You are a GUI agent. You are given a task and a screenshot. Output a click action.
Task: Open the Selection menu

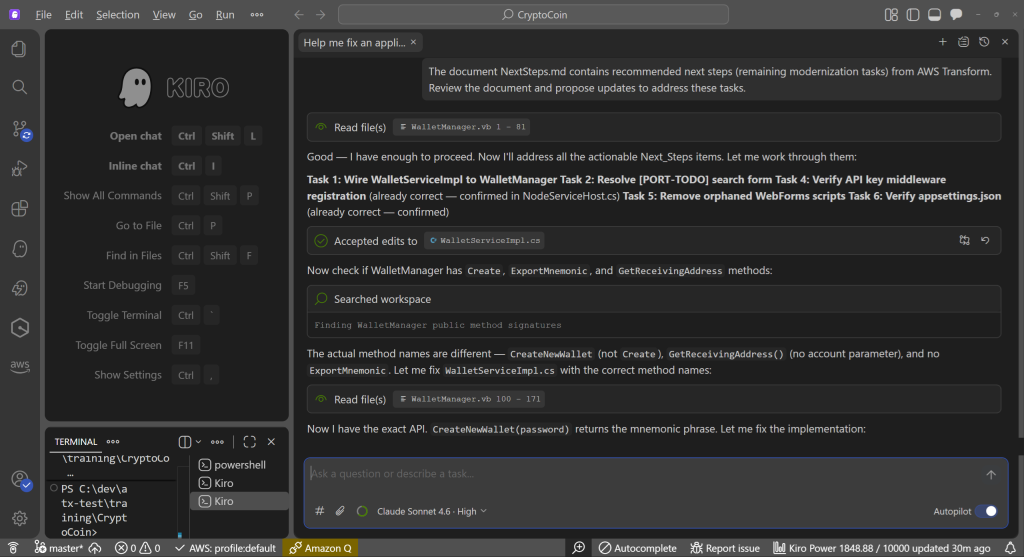pos(118,14)
